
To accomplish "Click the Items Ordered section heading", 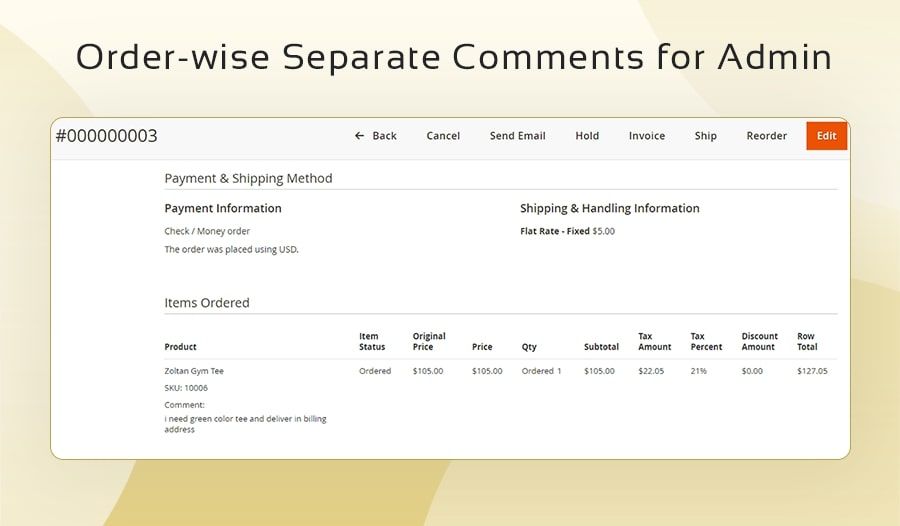I will [x=207, y=302].
